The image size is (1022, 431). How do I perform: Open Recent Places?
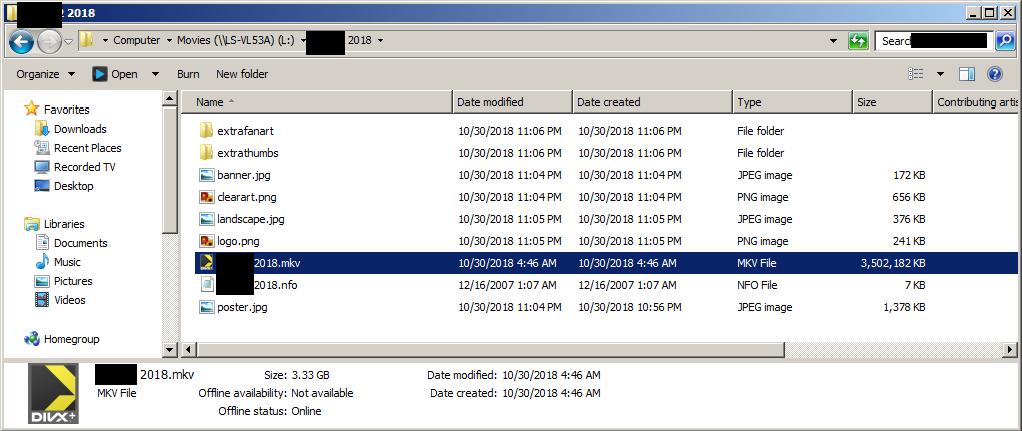point(87,148)
